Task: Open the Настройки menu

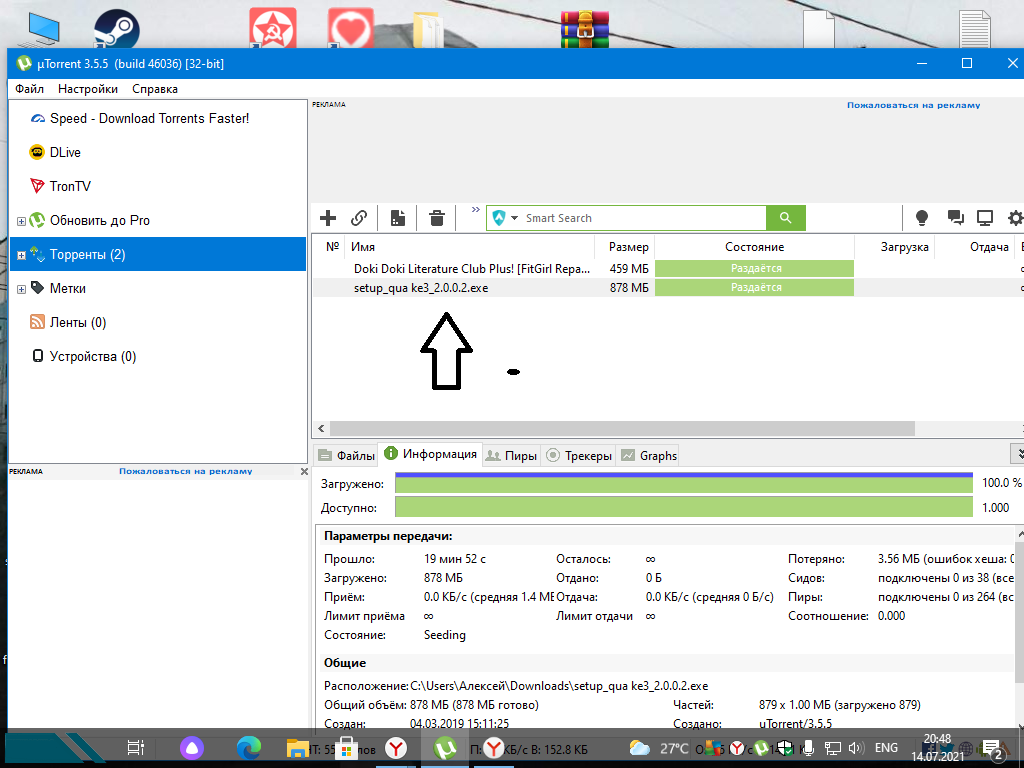Action: [88, 89]
